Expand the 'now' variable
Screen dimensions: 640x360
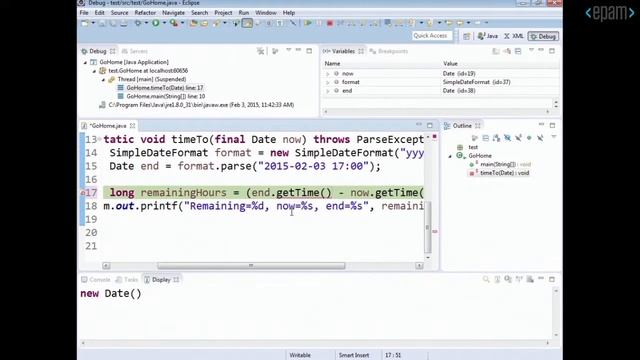[327, 74]
